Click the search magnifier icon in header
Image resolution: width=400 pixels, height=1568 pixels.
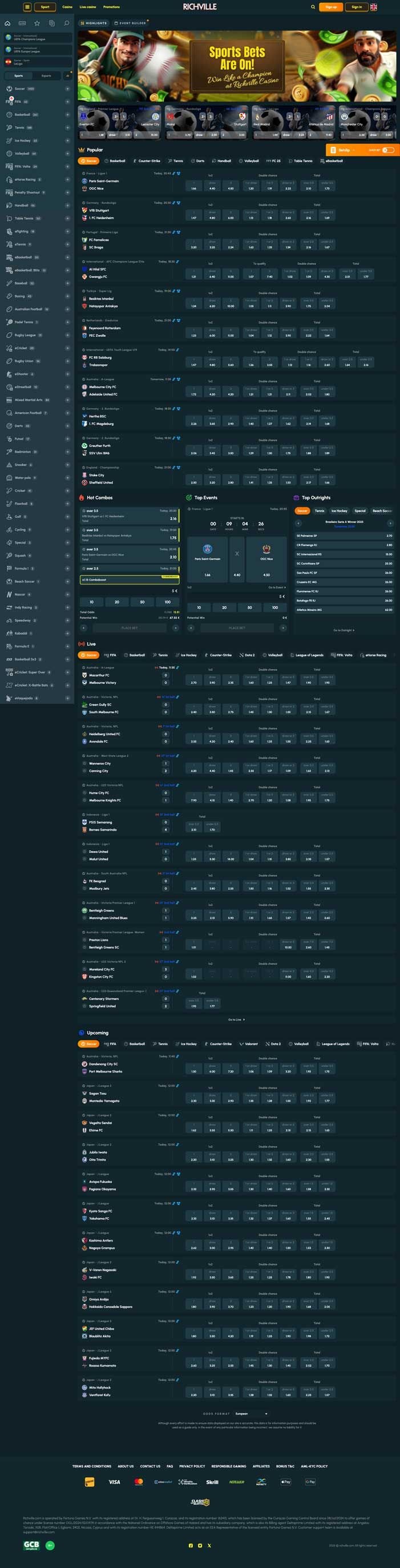click(313, 7)
